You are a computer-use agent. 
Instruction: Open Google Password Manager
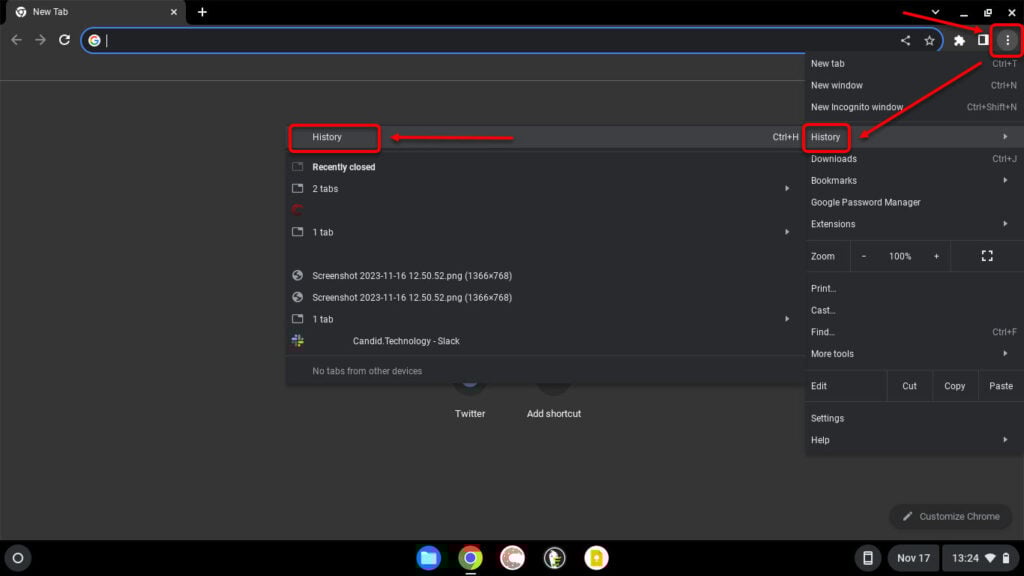tap(914, 202)
